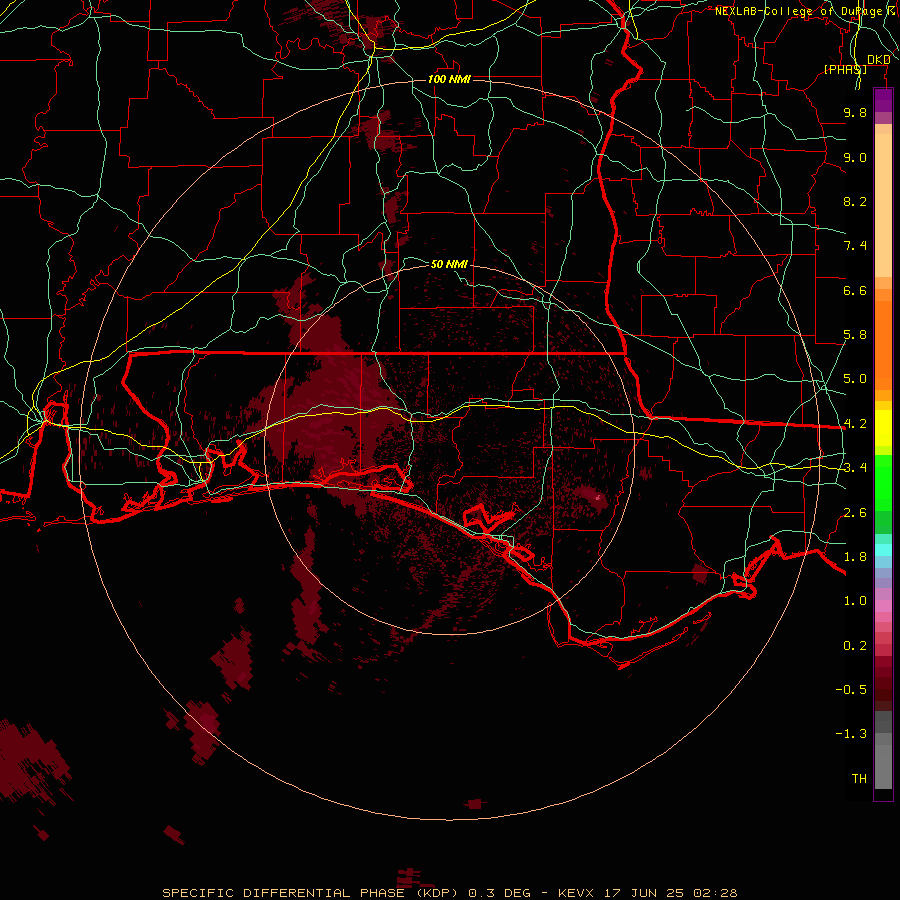Viewport: 900px width, 900px height.
Task: Select the 1.0 value on the color scale
Action: pos(855,601)
